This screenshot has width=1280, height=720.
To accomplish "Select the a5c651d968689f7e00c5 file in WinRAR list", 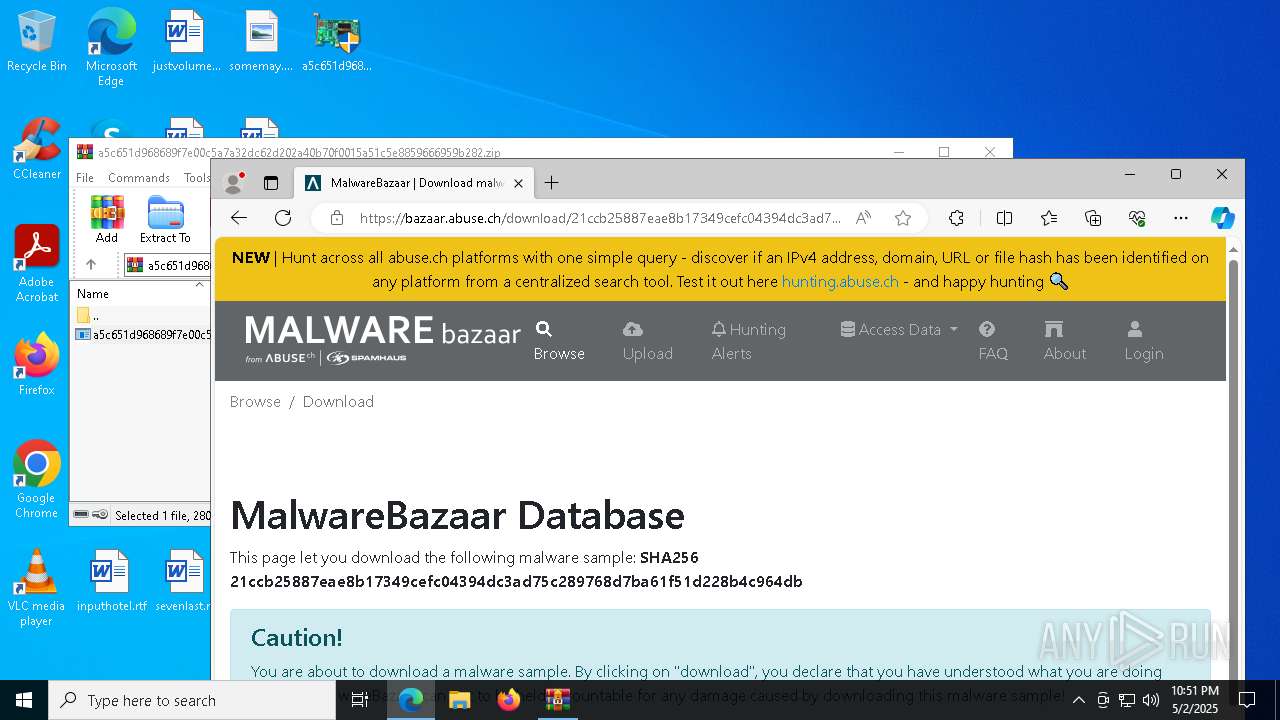I will [x=142, y=335].
